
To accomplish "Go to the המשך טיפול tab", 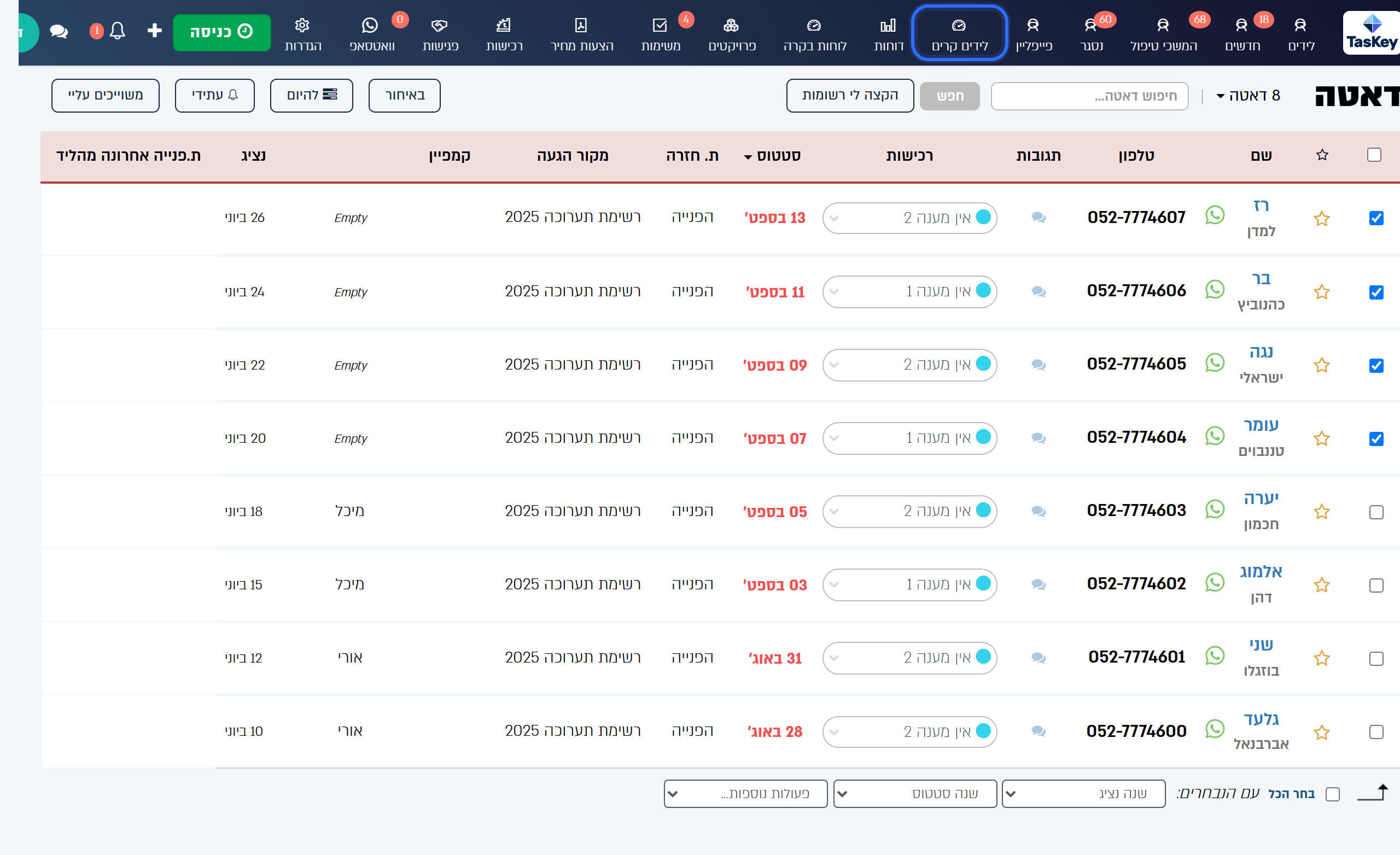I will pos(1163,34).
